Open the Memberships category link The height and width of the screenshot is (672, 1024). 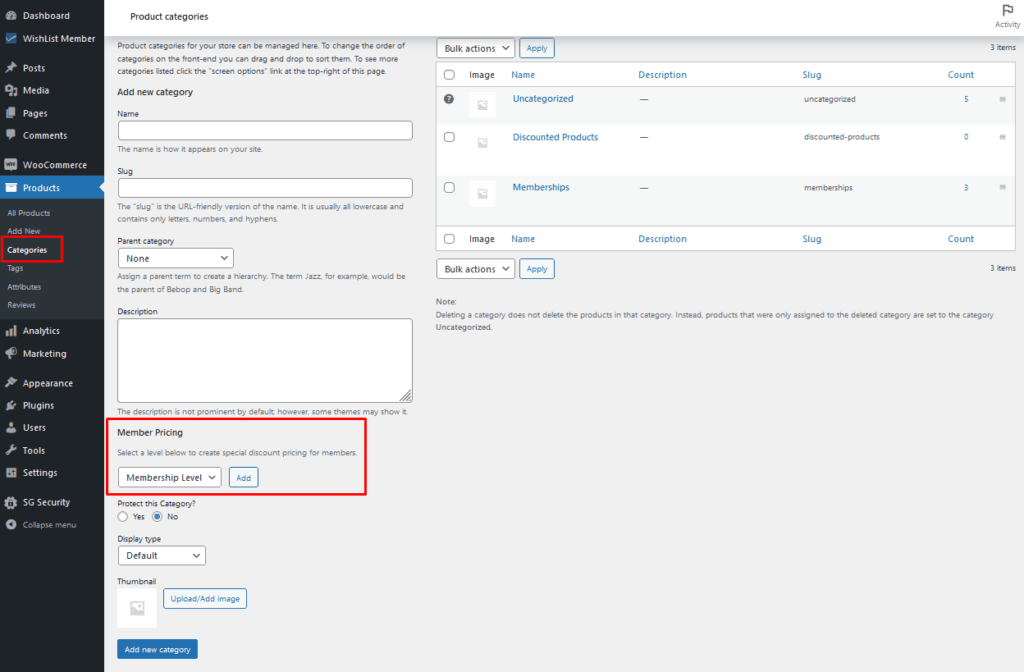541,187
